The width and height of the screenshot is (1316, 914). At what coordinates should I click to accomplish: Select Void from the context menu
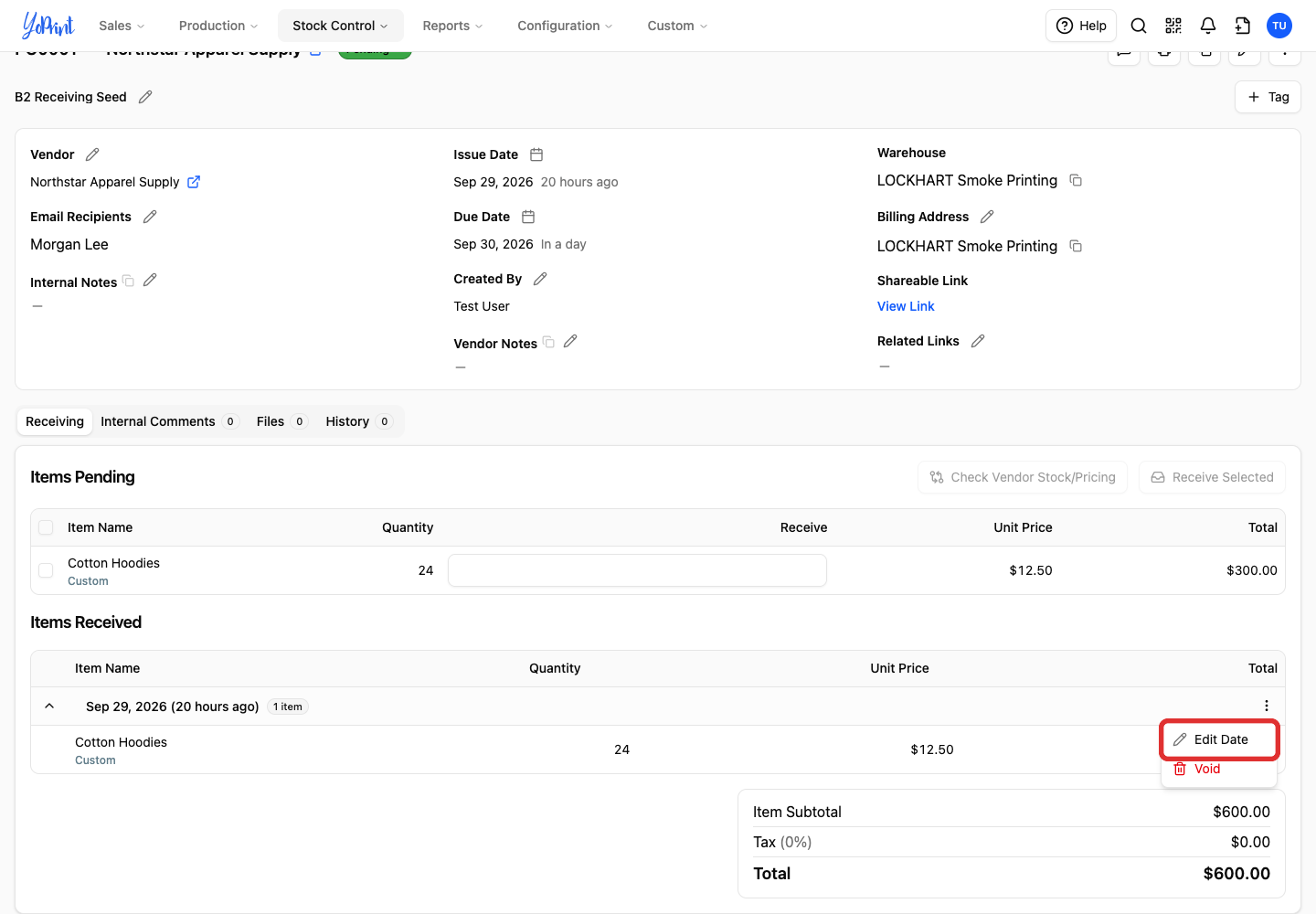pyautogui.click(x=1219, y=769)
